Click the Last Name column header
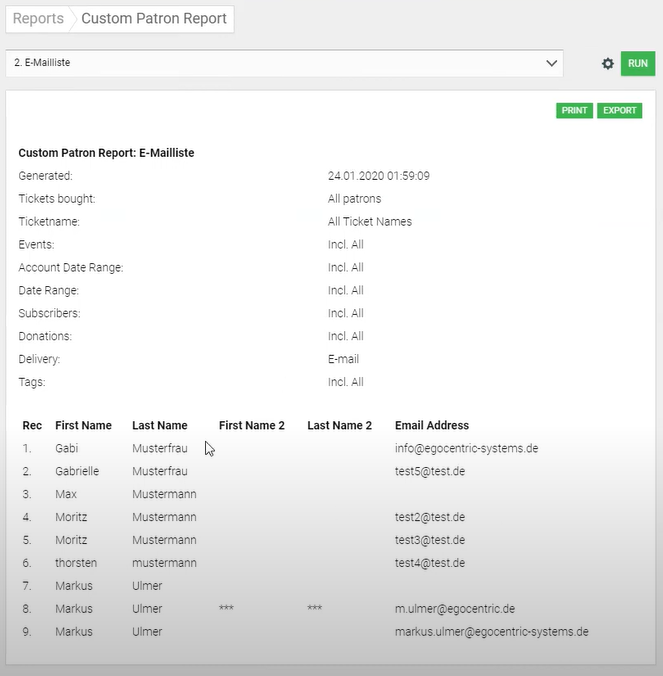Viewport: 663px width, 676px height. tap(160, 425)
